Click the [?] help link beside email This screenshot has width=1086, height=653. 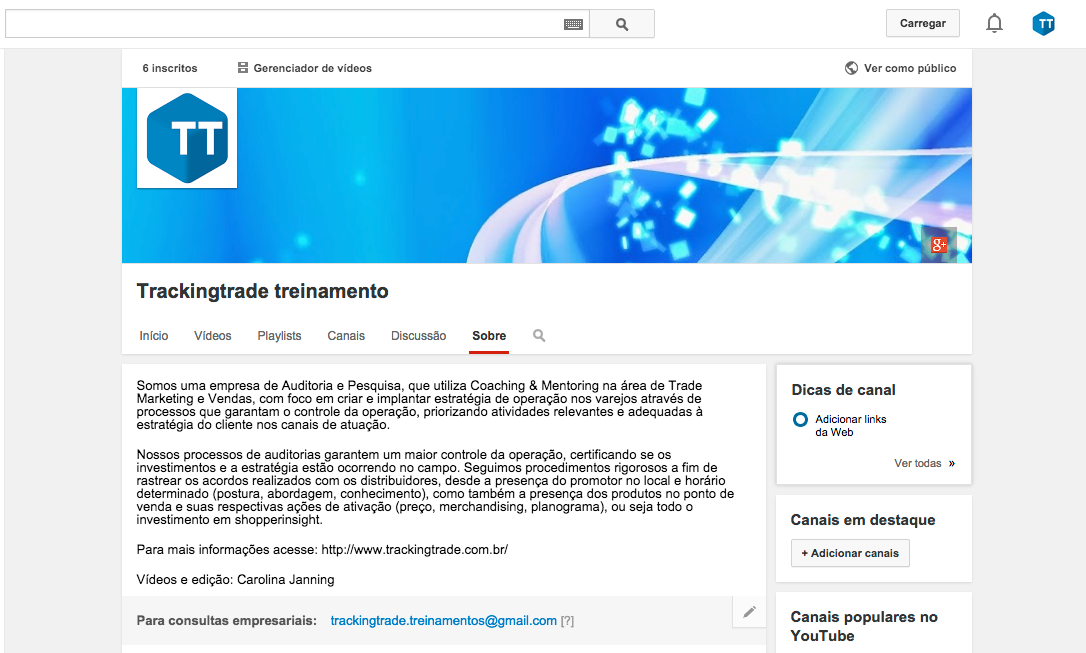(x=567, y=621)
